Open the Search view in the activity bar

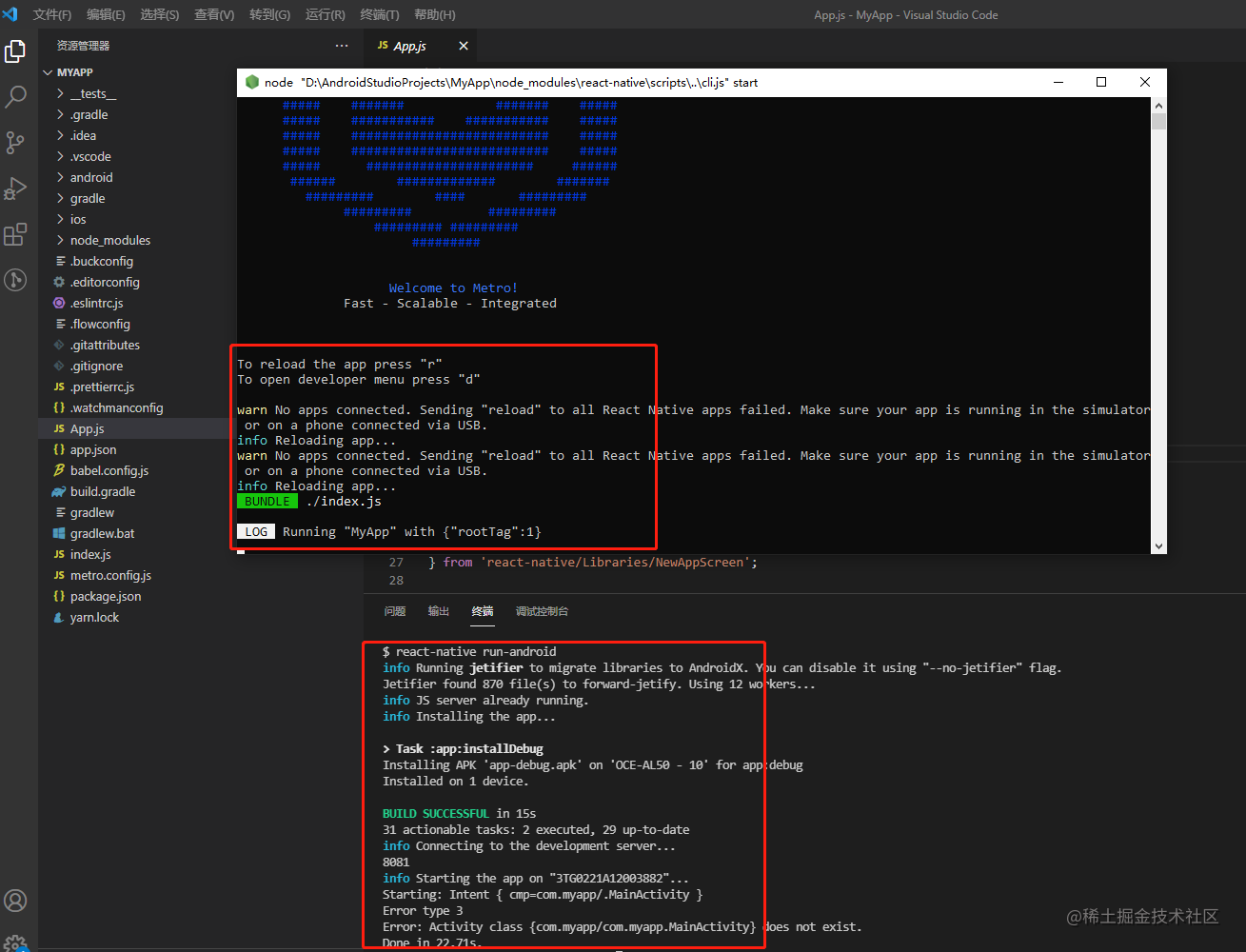tap(15, 96)
